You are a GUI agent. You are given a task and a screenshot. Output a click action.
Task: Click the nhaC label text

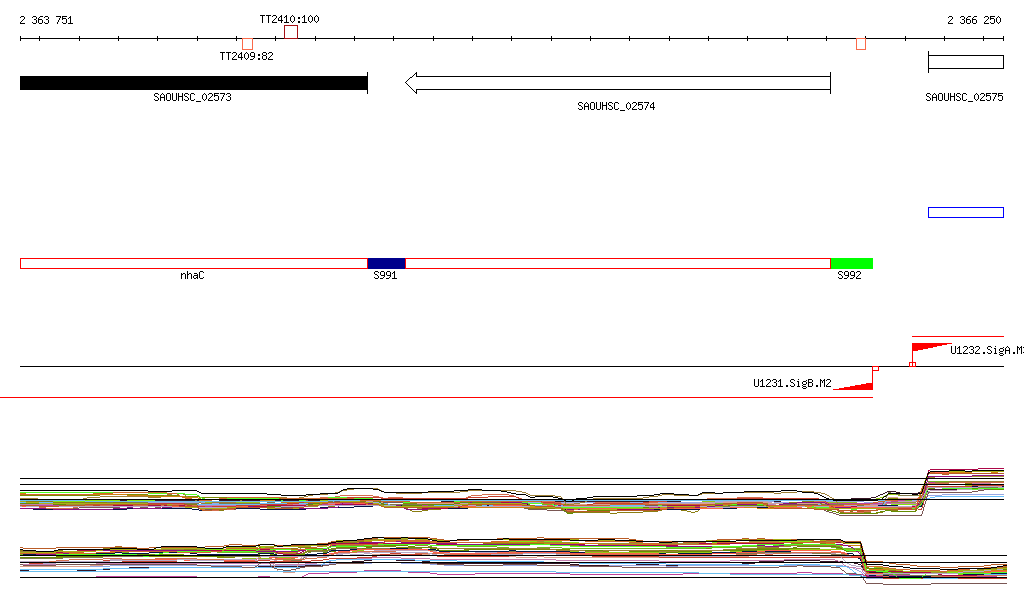coord(192,275)
